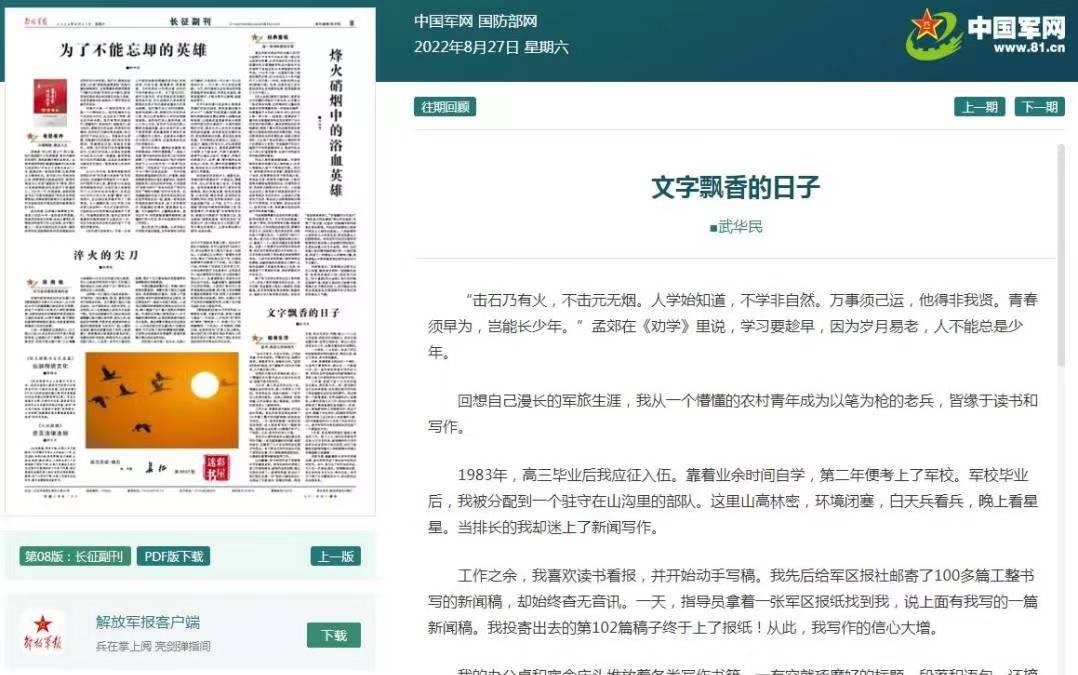Viewport: 1078px width, 675px height.
Task: Download the PDF版下载 edition
Action: (x=173, y=556)
